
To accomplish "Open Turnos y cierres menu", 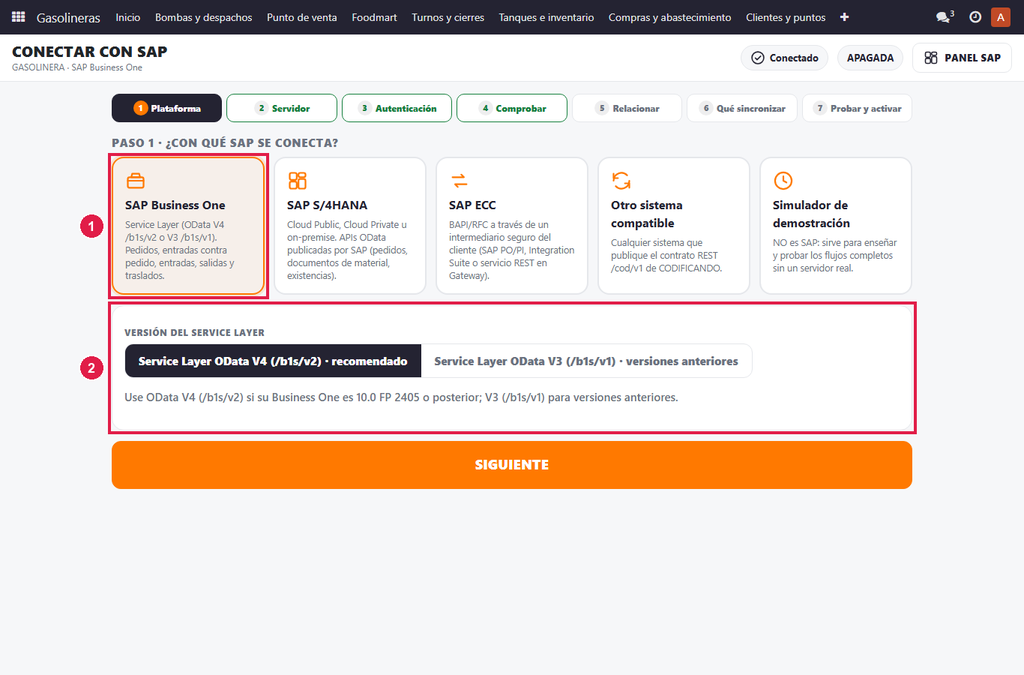I will click(448, 17).
